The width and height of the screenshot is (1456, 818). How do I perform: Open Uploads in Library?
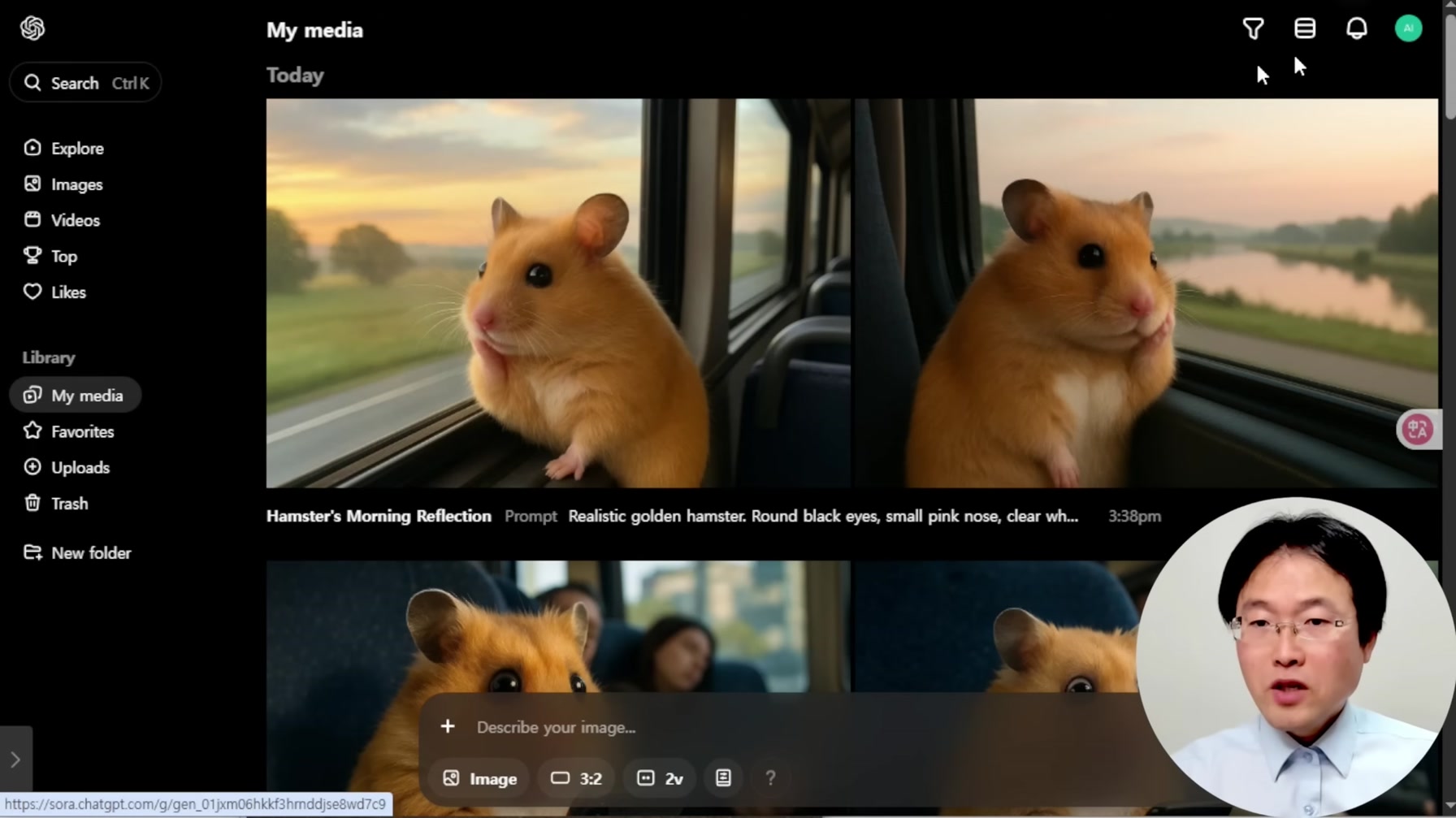point(67,467)
